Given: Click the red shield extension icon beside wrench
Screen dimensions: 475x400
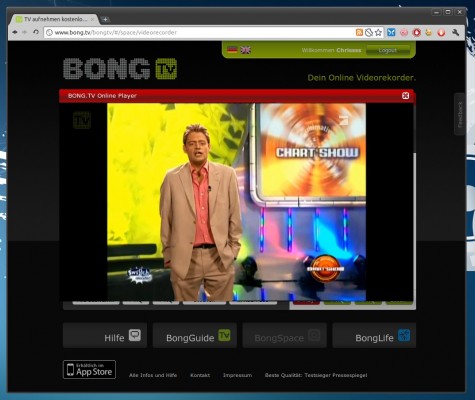Looking at the screenshot, I should pos(441,32).
